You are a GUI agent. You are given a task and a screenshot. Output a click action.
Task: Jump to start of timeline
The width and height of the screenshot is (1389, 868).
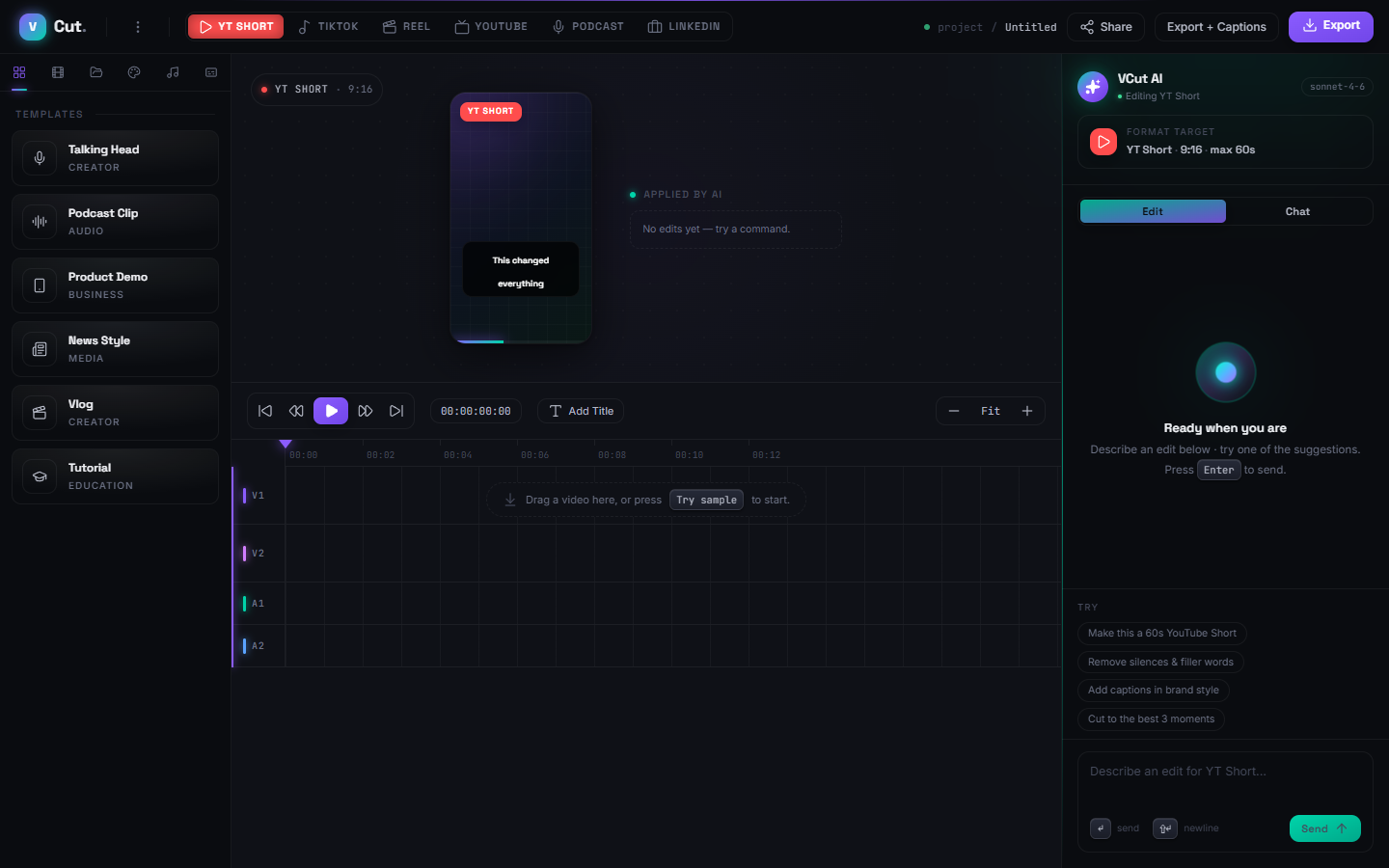pyautogui.click(x=265, y=411)
